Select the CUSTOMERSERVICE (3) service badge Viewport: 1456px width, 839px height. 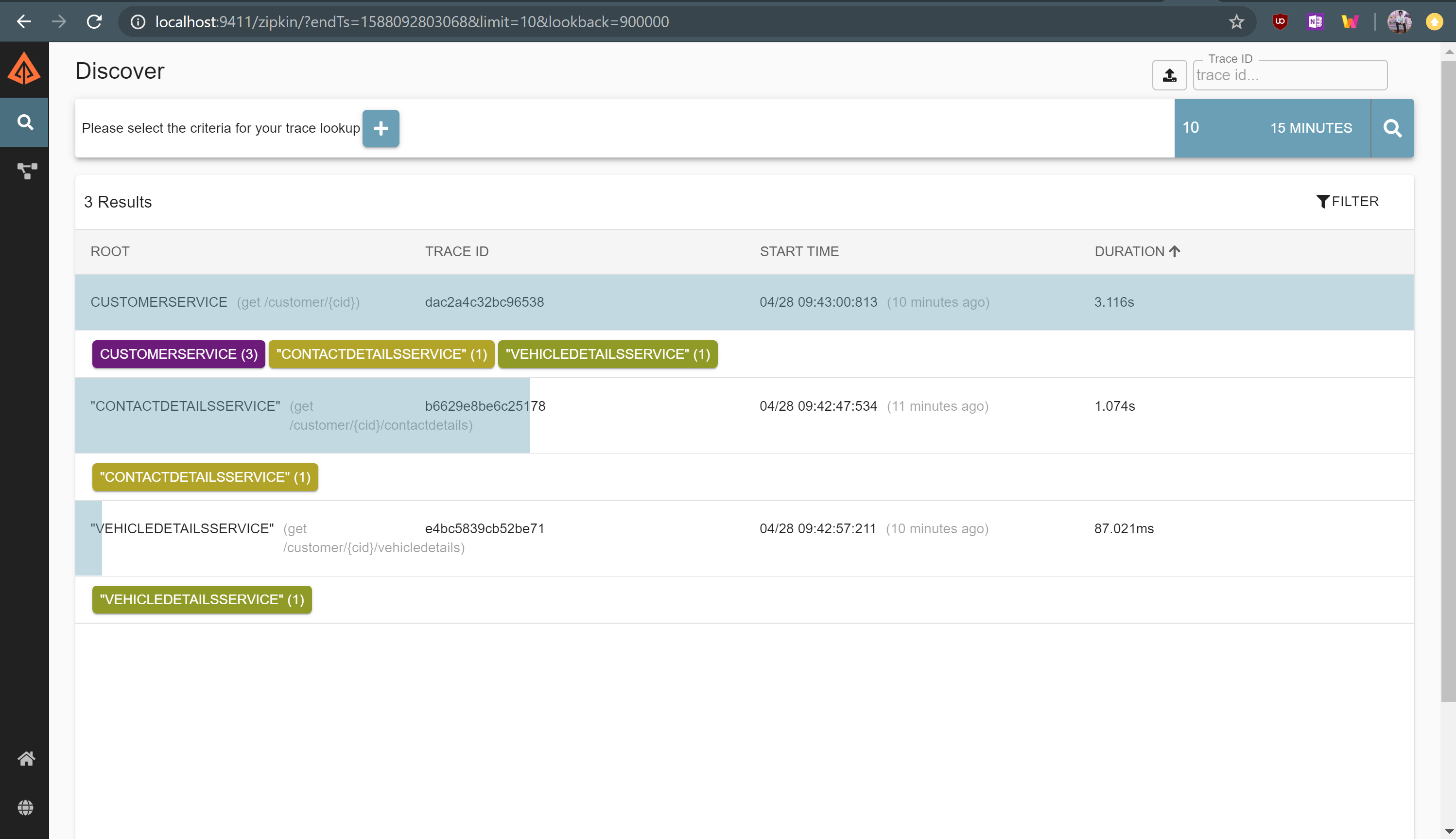tap(178, 354)
